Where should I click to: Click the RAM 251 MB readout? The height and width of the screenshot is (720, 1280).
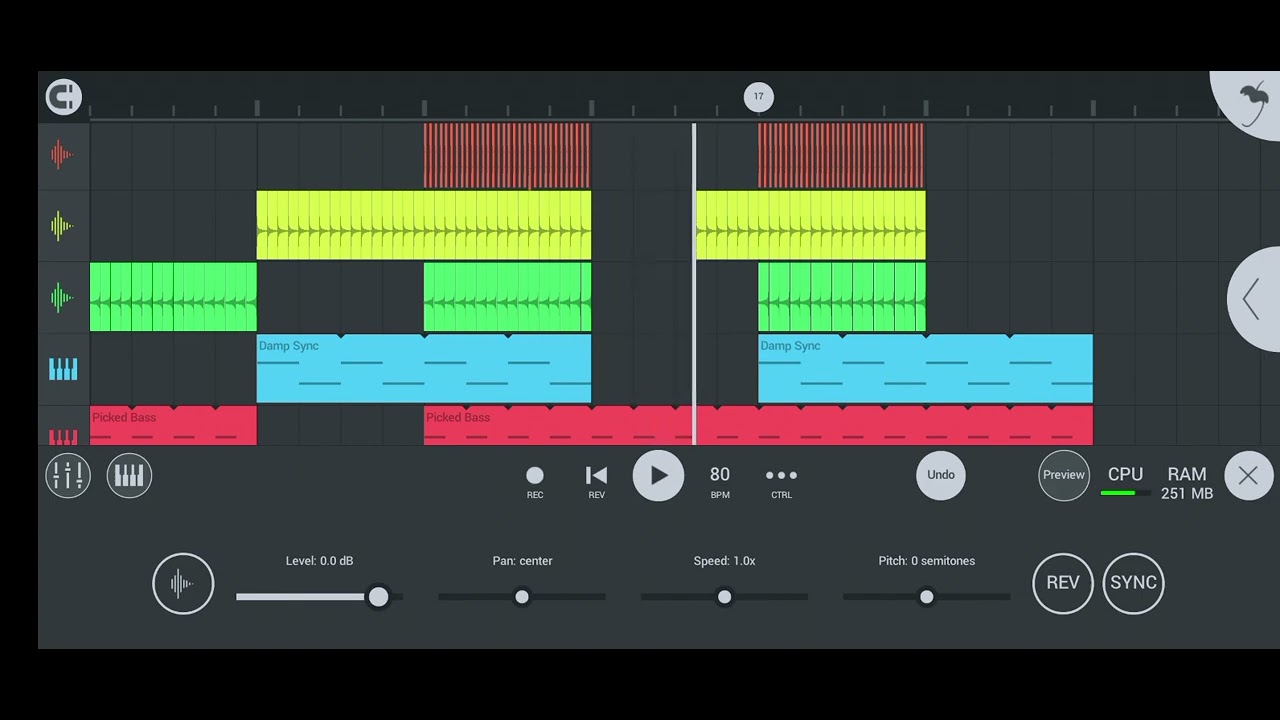click(x=1187, y=483)
